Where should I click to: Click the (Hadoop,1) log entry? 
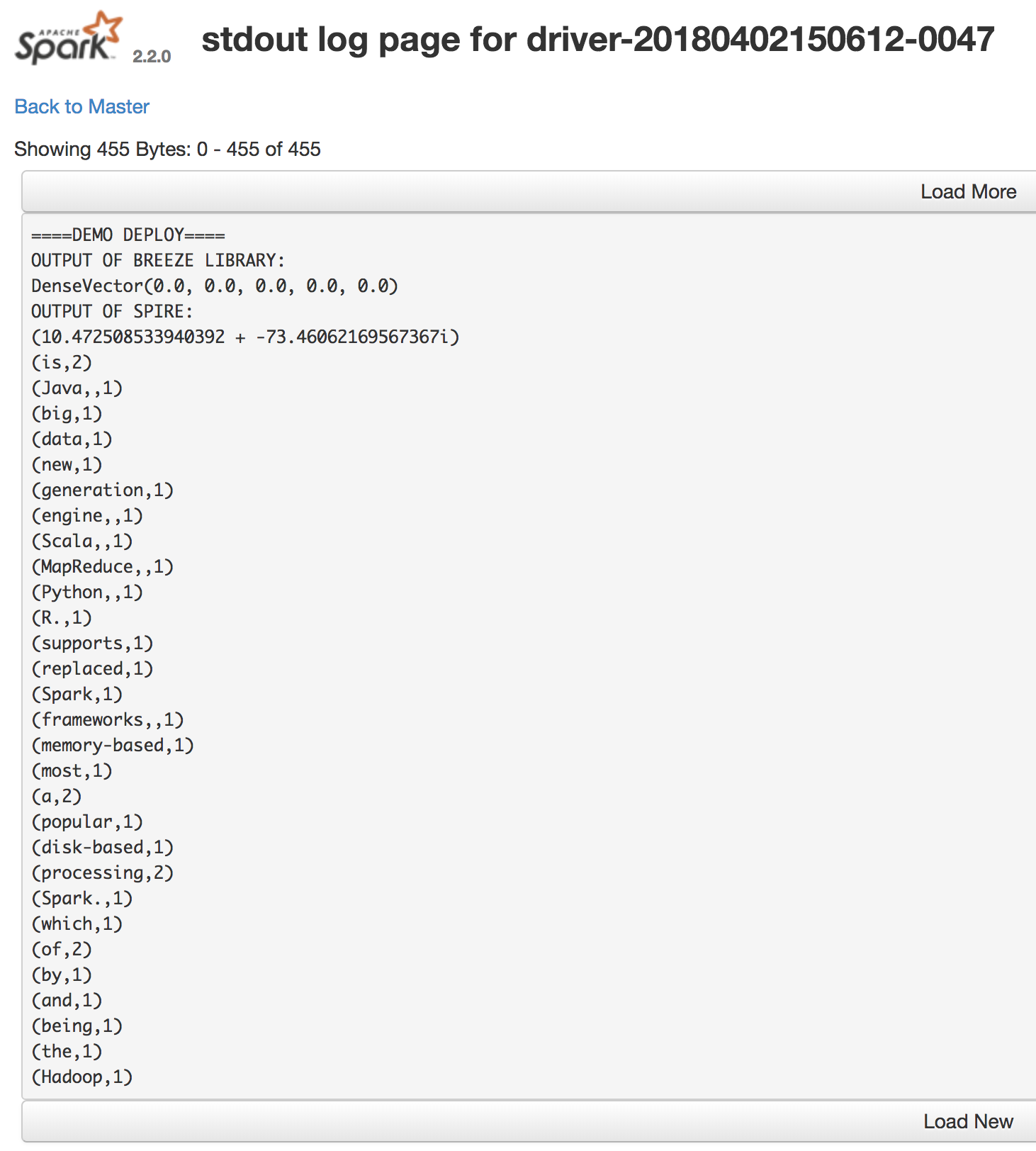coord(81,1077)
